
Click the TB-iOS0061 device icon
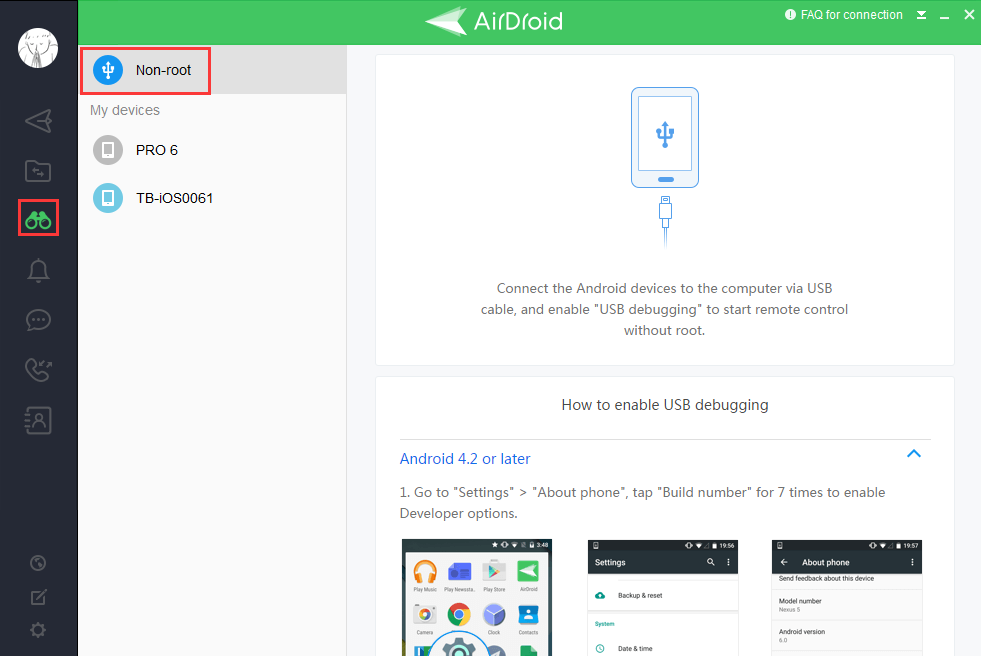pos(108,198)
